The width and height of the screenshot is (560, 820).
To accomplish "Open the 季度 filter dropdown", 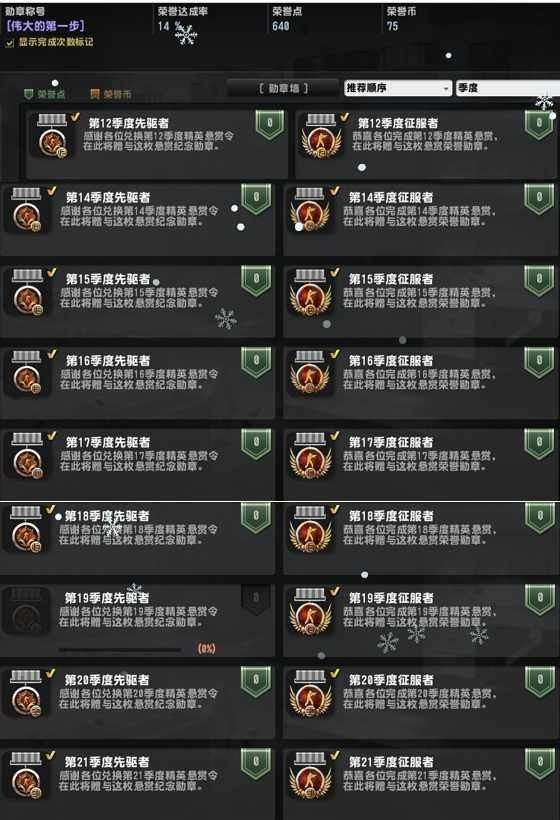I will (507, 88).
